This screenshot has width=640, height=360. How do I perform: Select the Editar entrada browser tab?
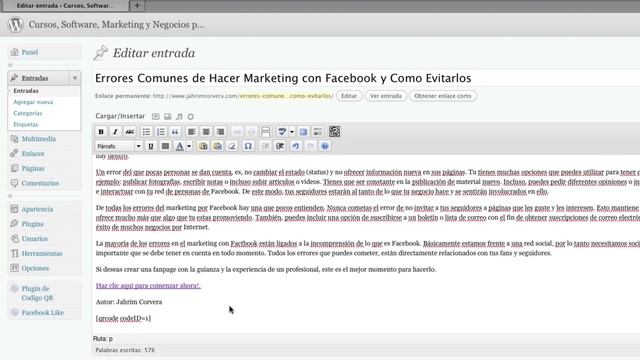[65, 5]
